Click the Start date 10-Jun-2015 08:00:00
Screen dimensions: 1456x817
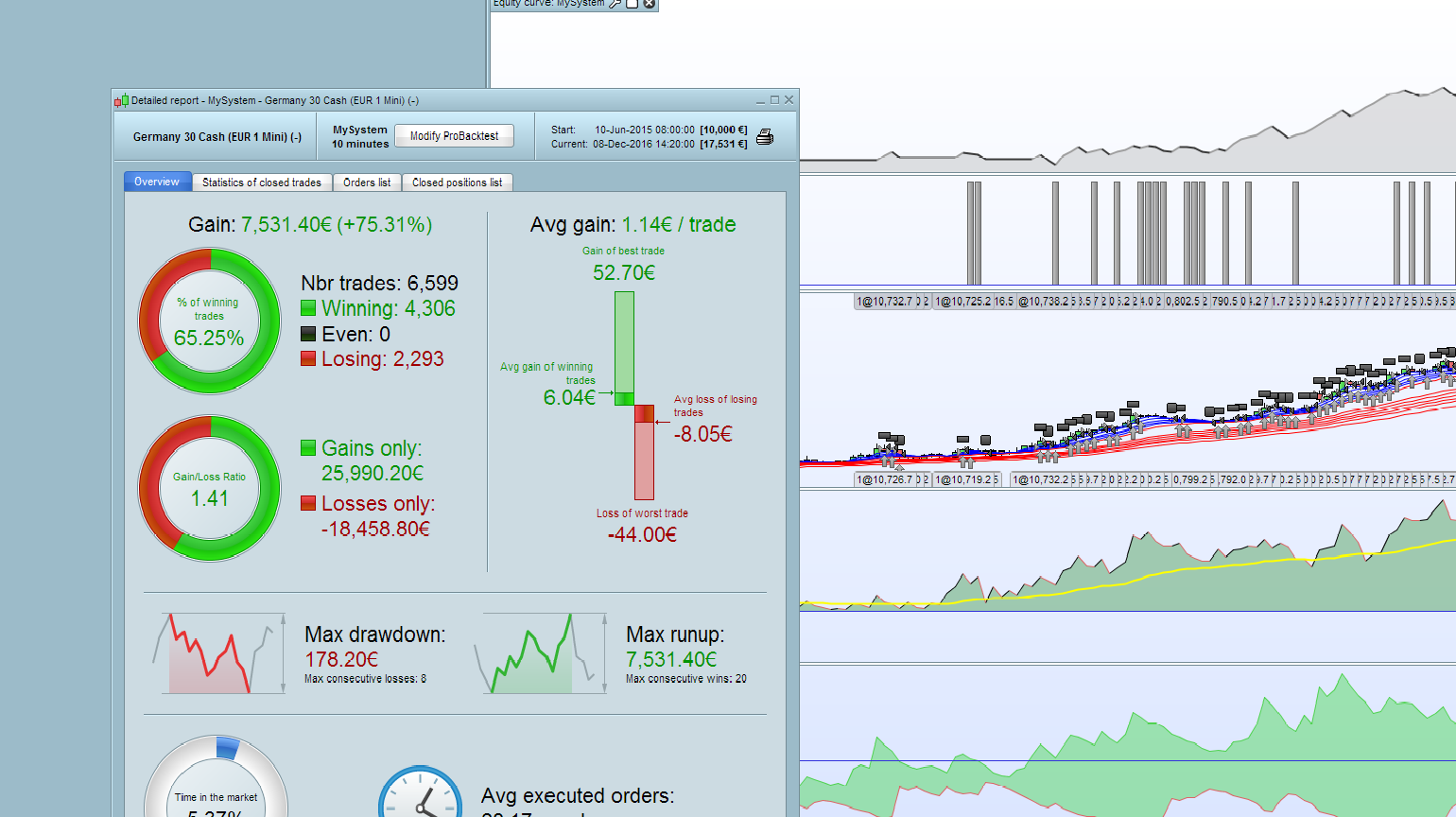(645, 130)
